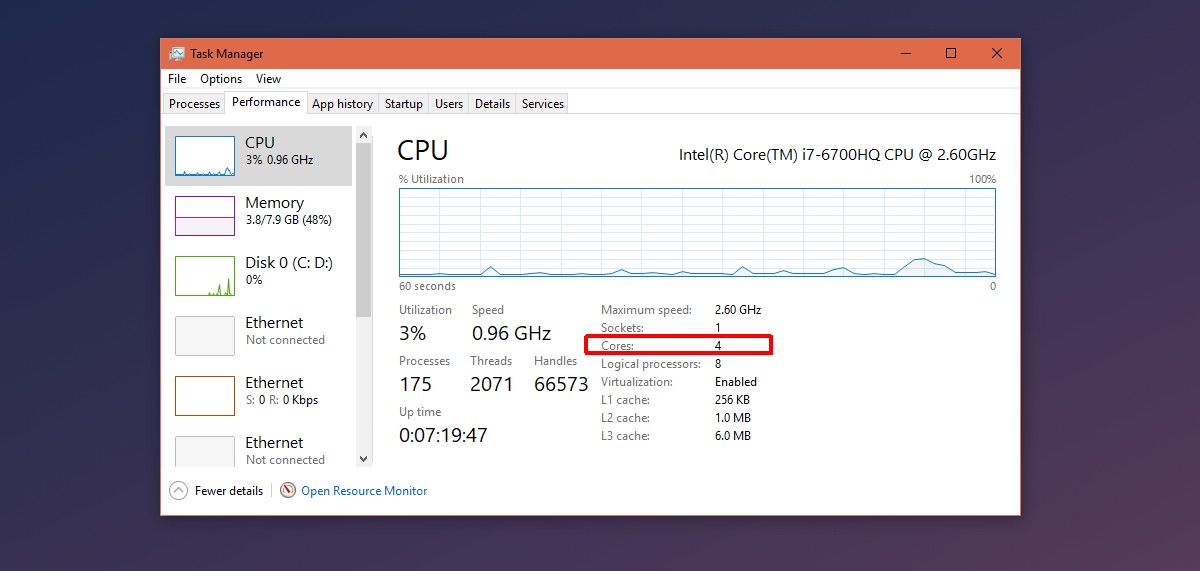Maximize the Task Manager window

click(951, 53)
